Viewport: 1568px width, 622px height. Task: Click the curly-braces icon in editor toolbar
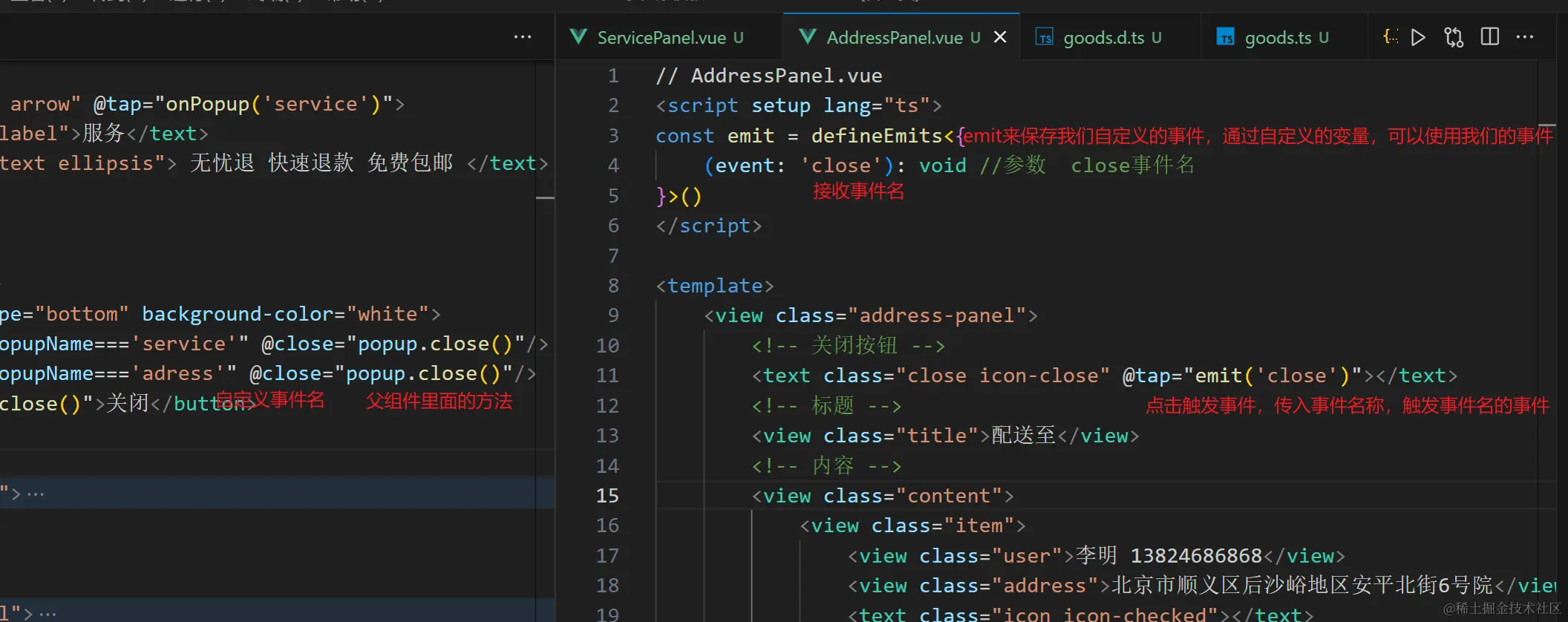click(x=1391, y=36)
